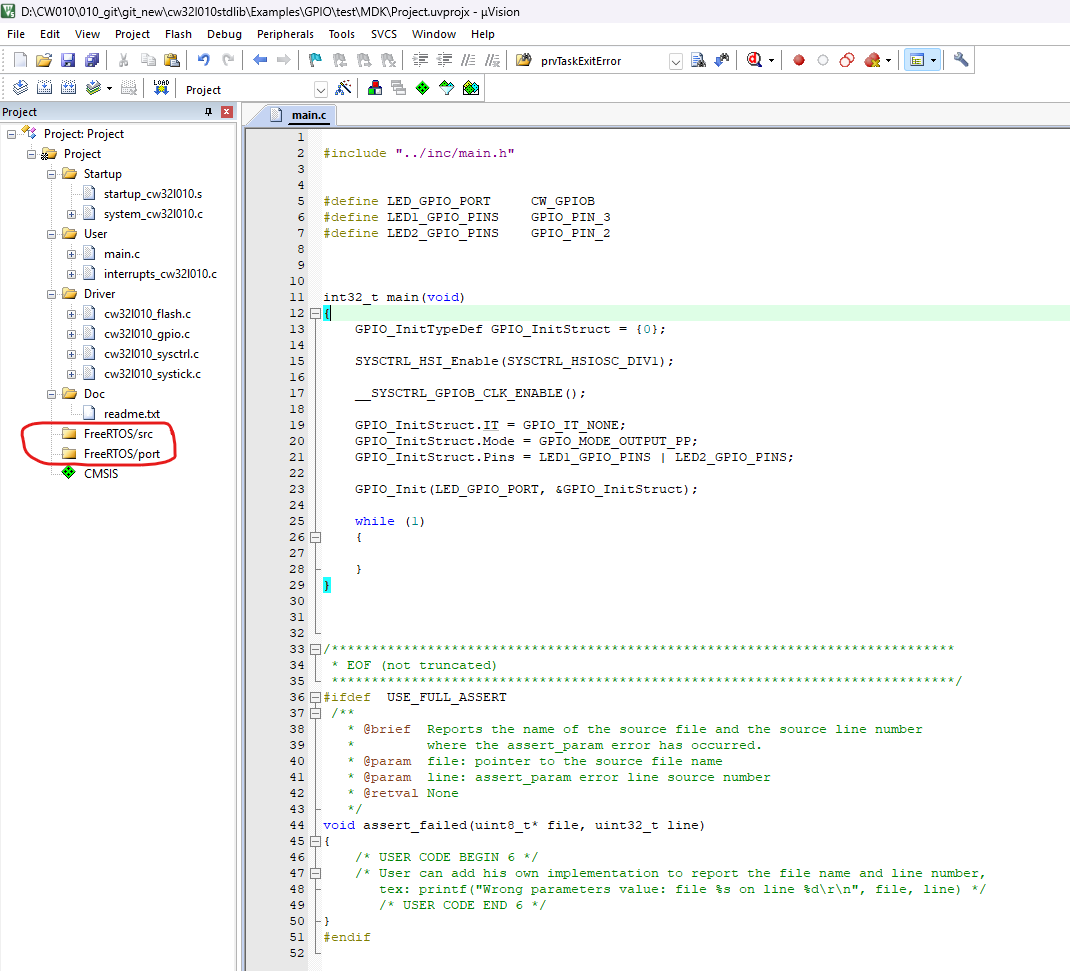Select interrupts_cw32l010.c in tree

point(160,274)
